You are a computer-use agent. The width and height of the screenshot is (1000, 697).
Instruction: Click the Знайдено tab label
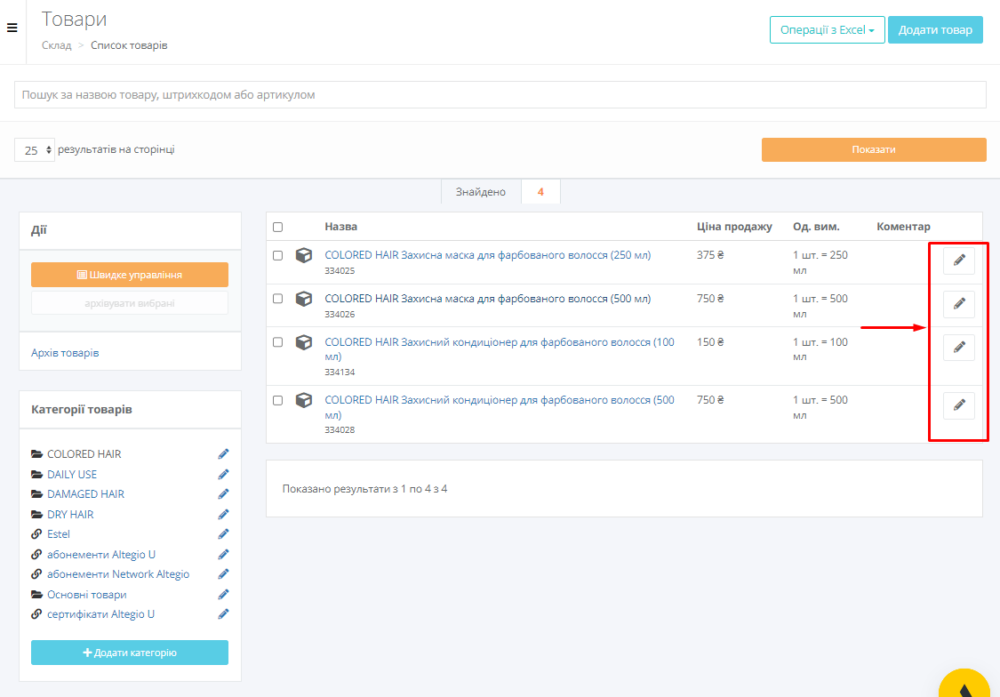(480, 192)
